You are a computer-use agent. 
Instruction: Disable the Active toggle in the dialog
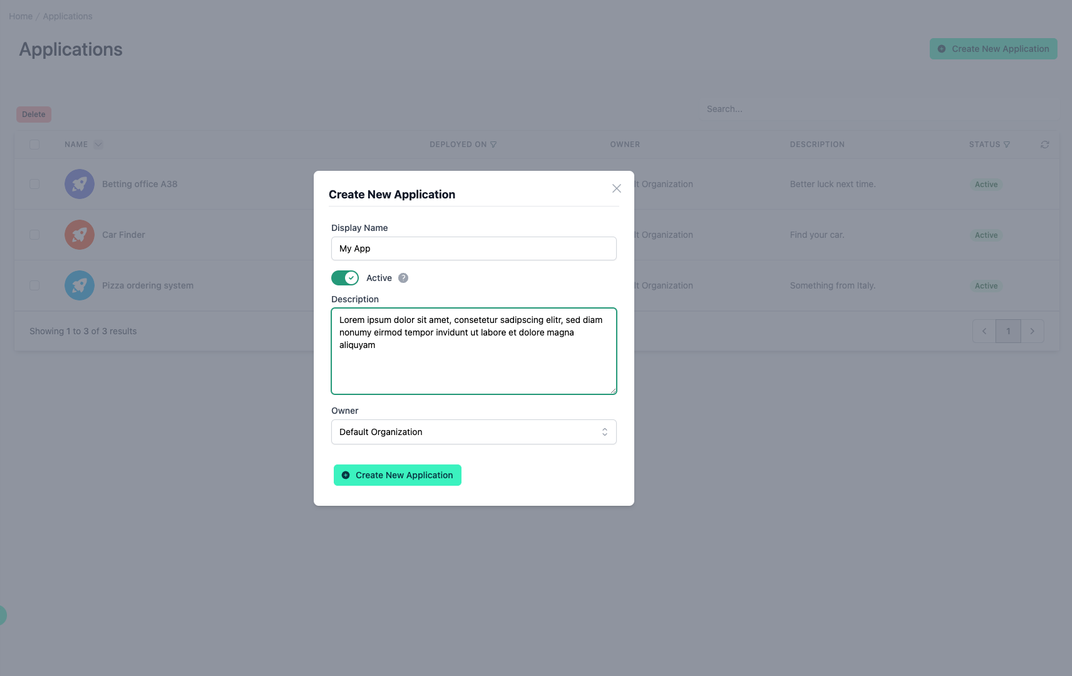pos(345,277)
